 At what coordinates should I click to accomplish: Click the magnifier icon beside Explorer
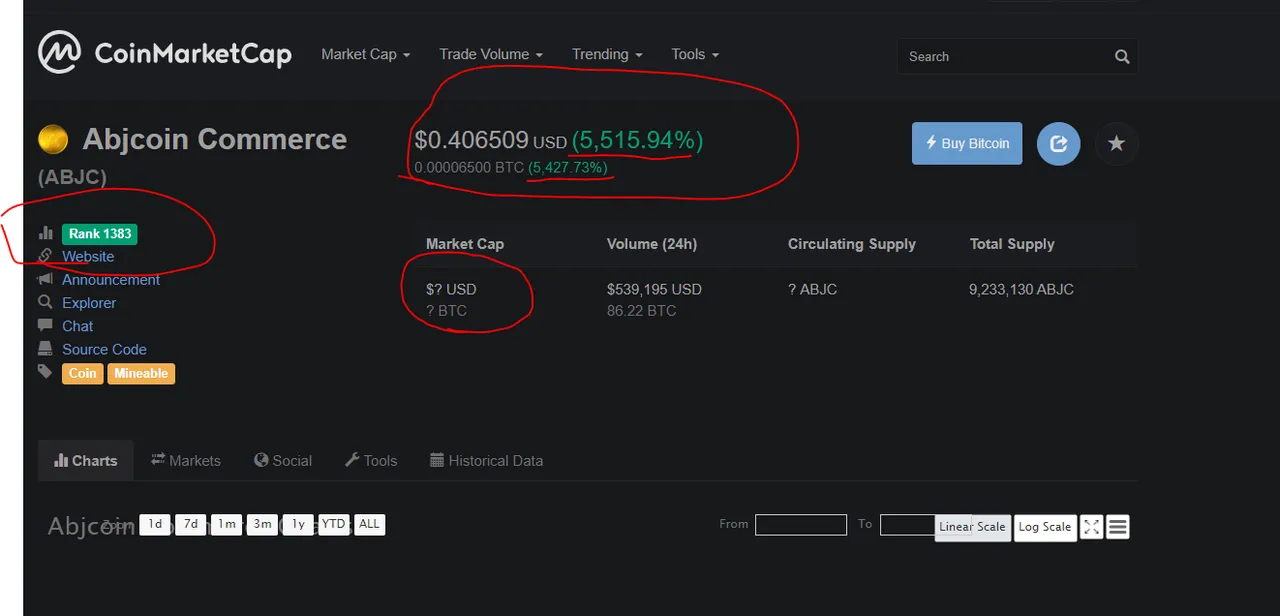click(x=45, y=302)
